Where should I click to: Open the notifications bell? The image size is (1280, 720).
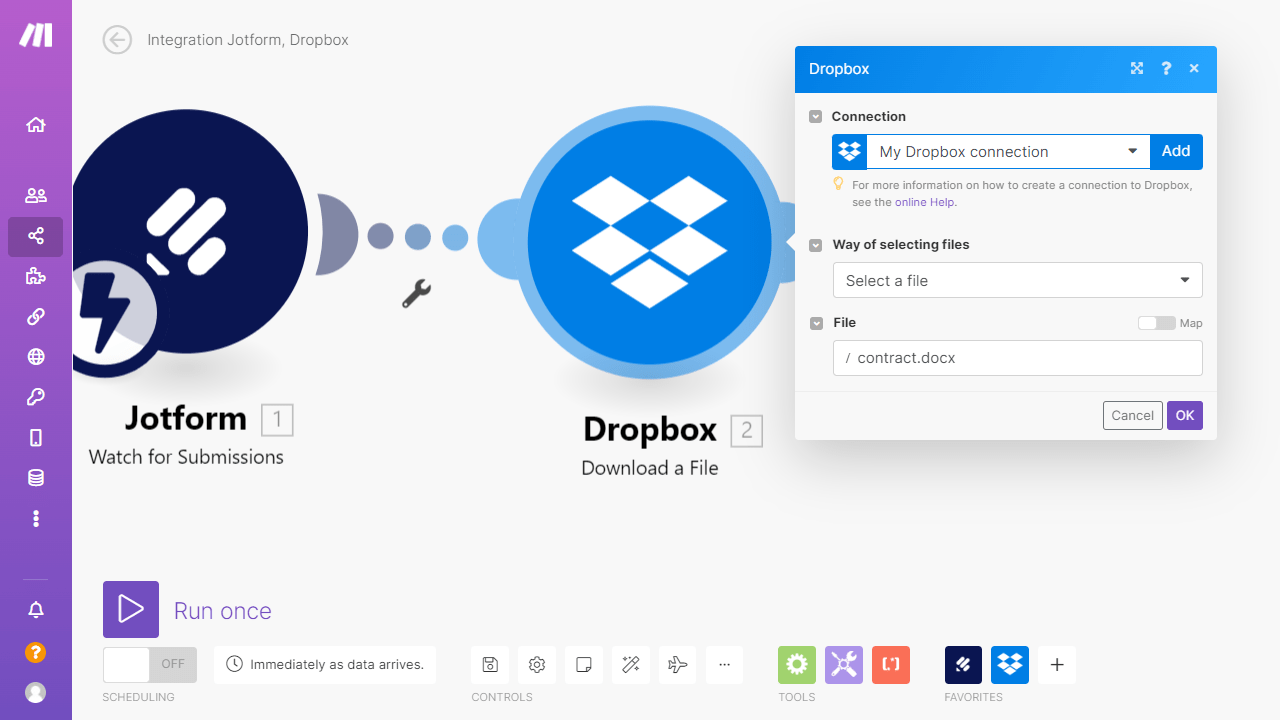[36, 610]
